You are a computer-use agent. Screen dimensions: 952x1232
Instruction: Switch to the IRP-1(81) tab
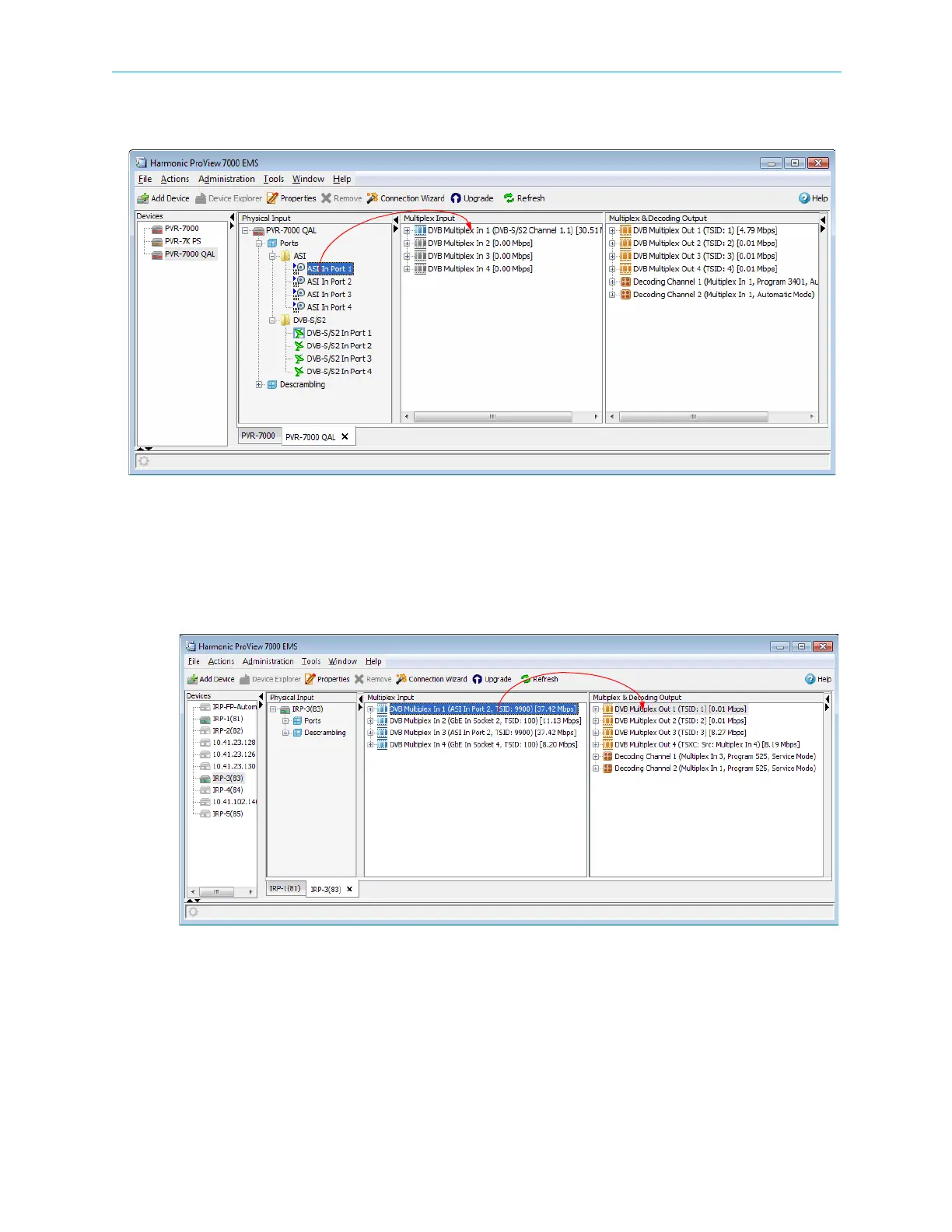(285, 888)
